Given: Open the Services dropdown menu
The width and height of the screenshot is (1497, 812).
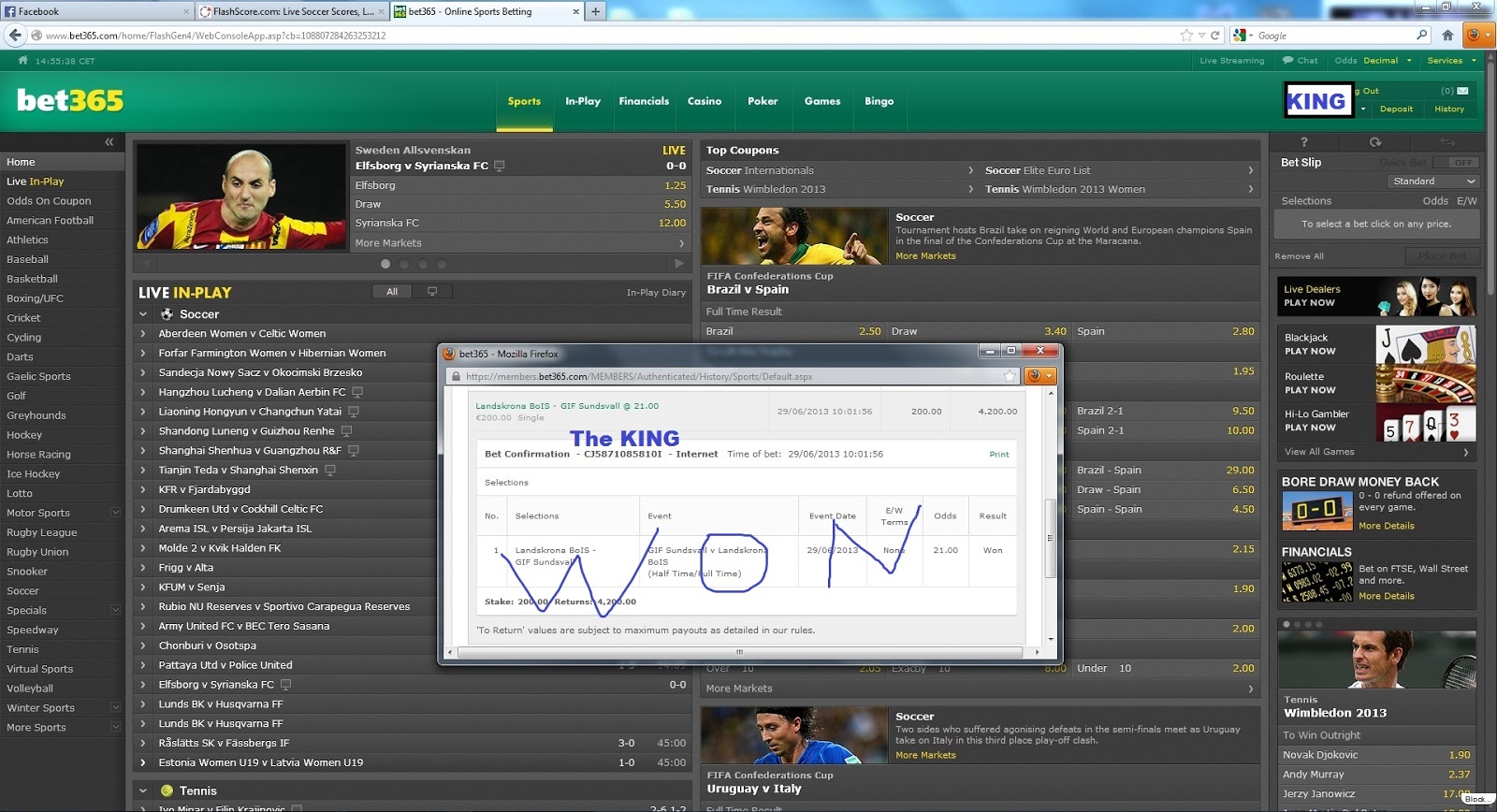Looking at the screenshot, I should (x=1452, y=60).
